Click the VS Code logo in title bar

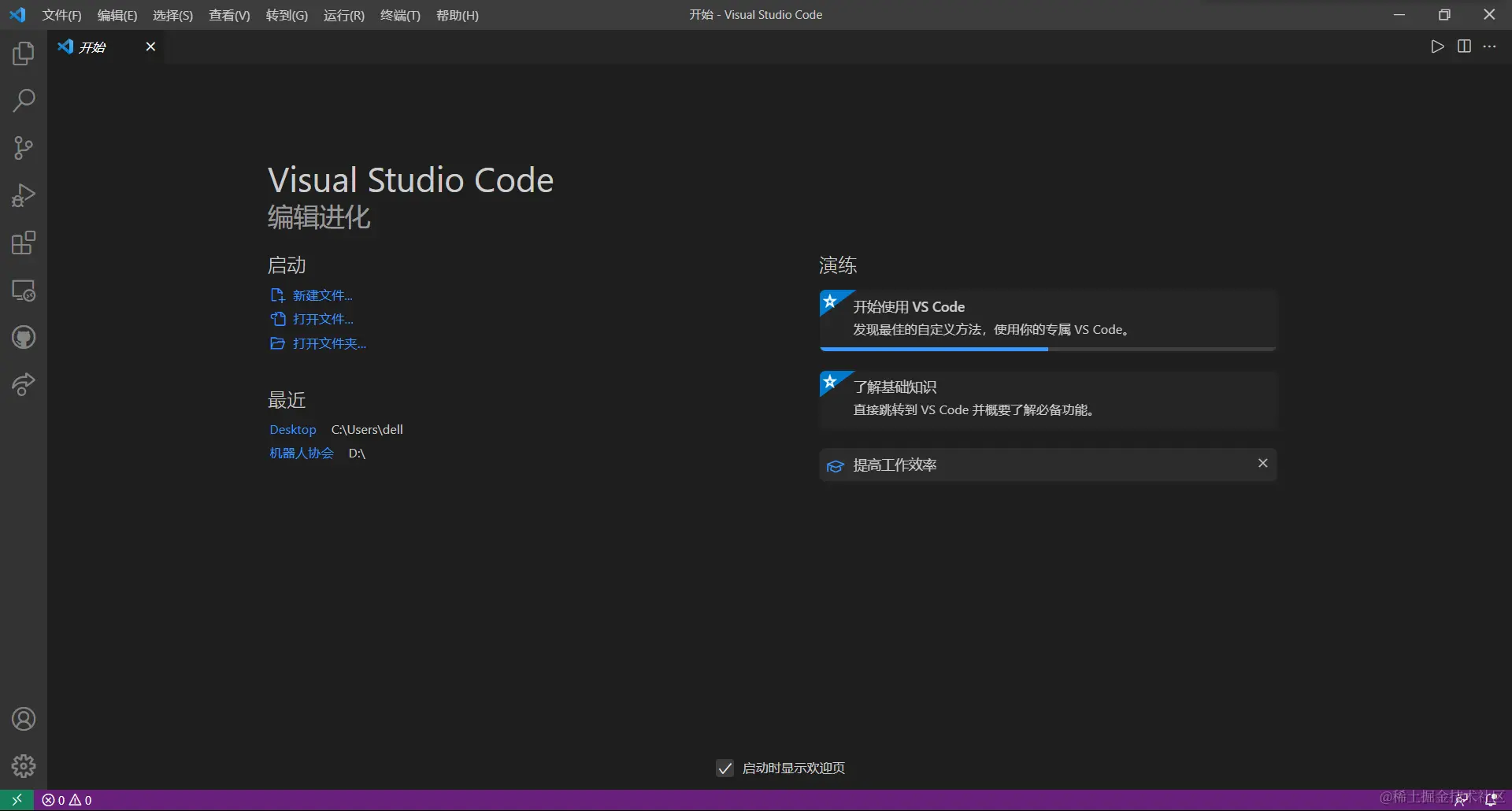tap(17, 15)
